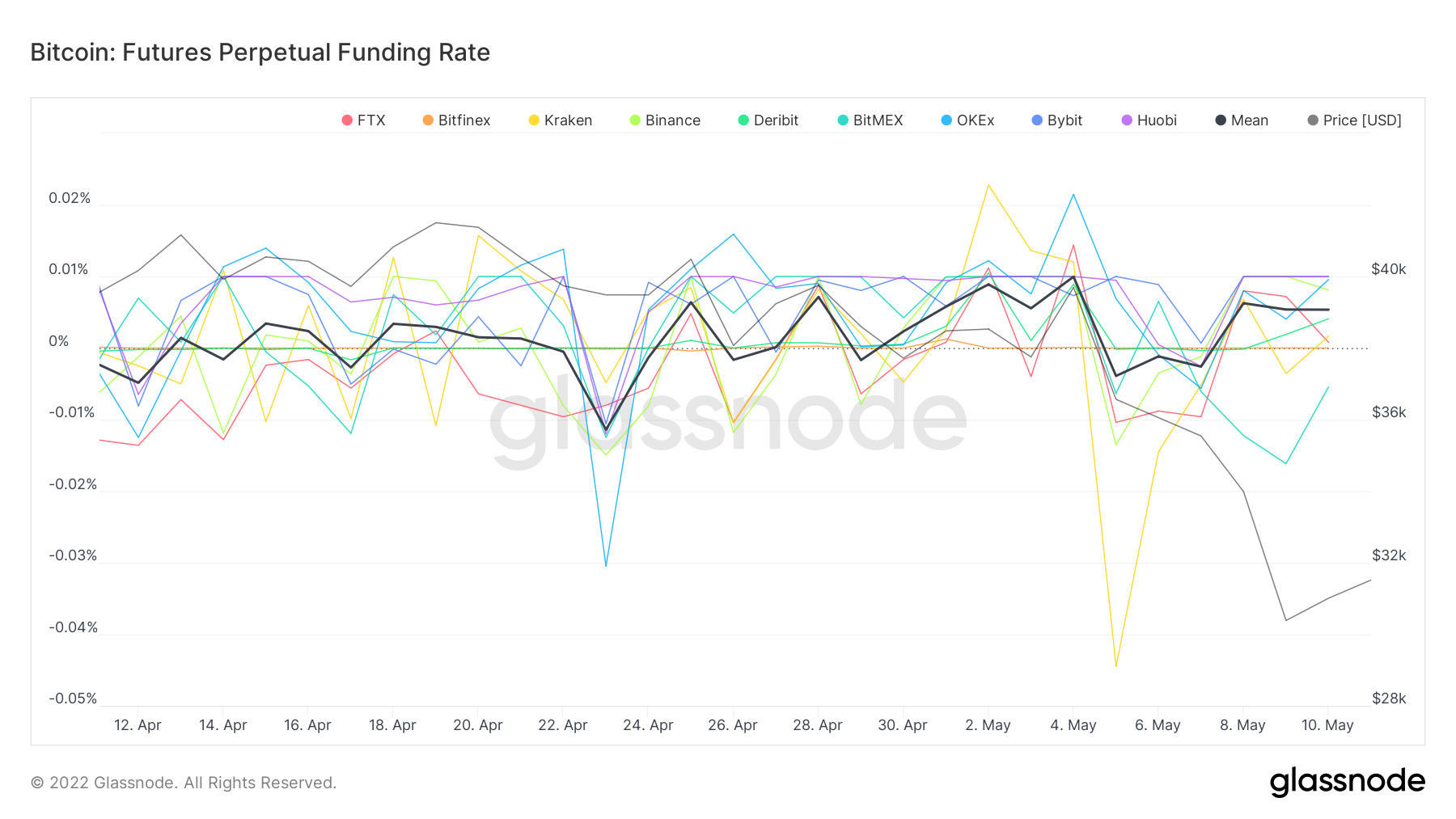Click the Deribit legend marker dot
The width and height of the screenshot is (1456, 819).
[743, 120]
